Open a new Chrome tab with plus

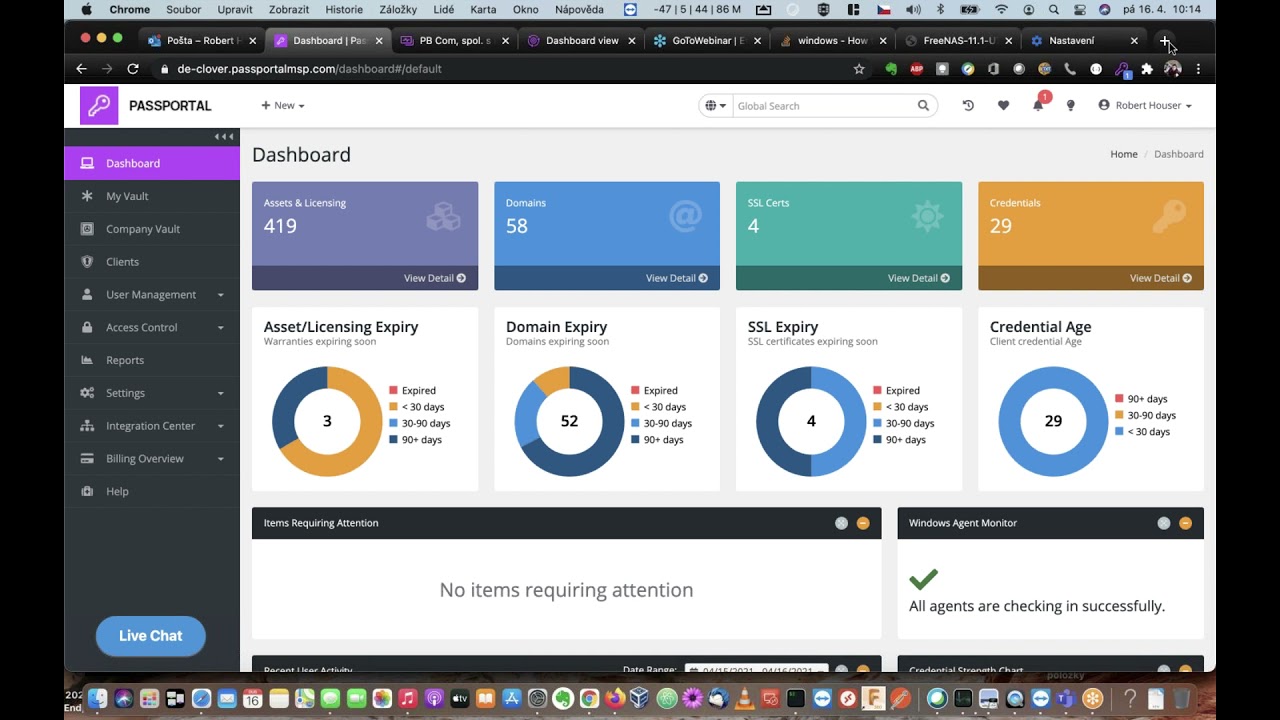[x=1164, y=41]
